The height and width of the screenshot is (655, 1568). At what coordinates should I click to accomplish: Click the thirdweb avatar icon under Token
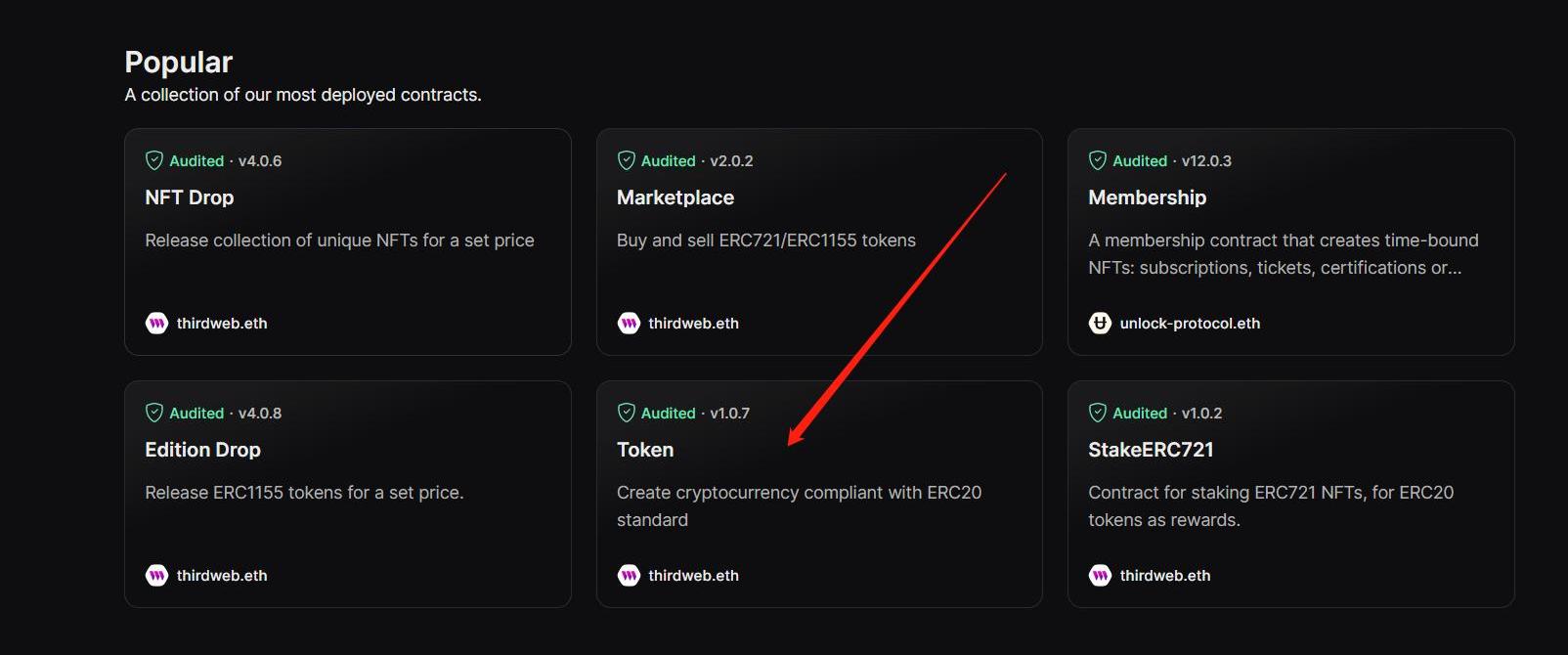point(629,576)
